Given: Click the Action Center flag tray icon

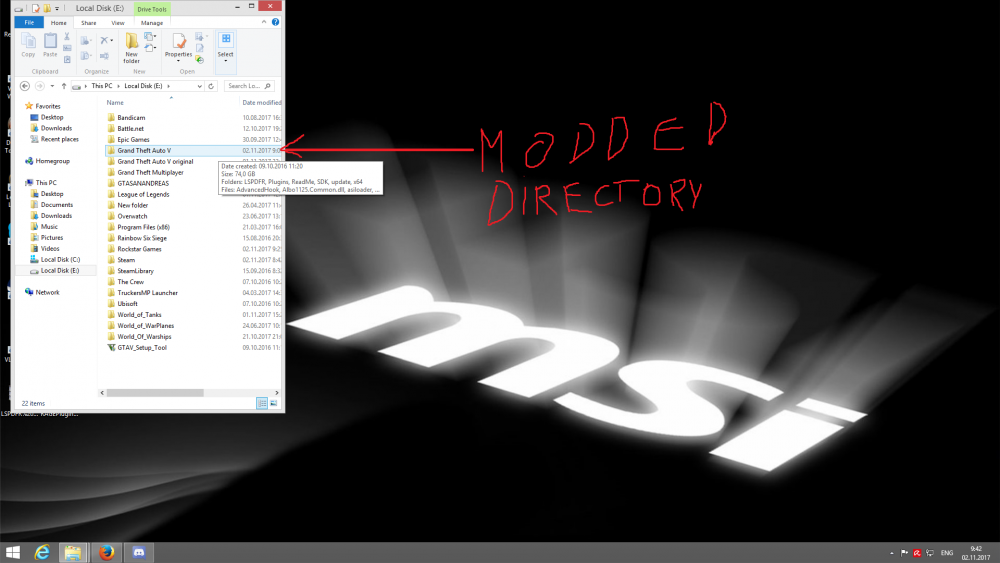Looking at the screenshot, I should coord(904,553).
